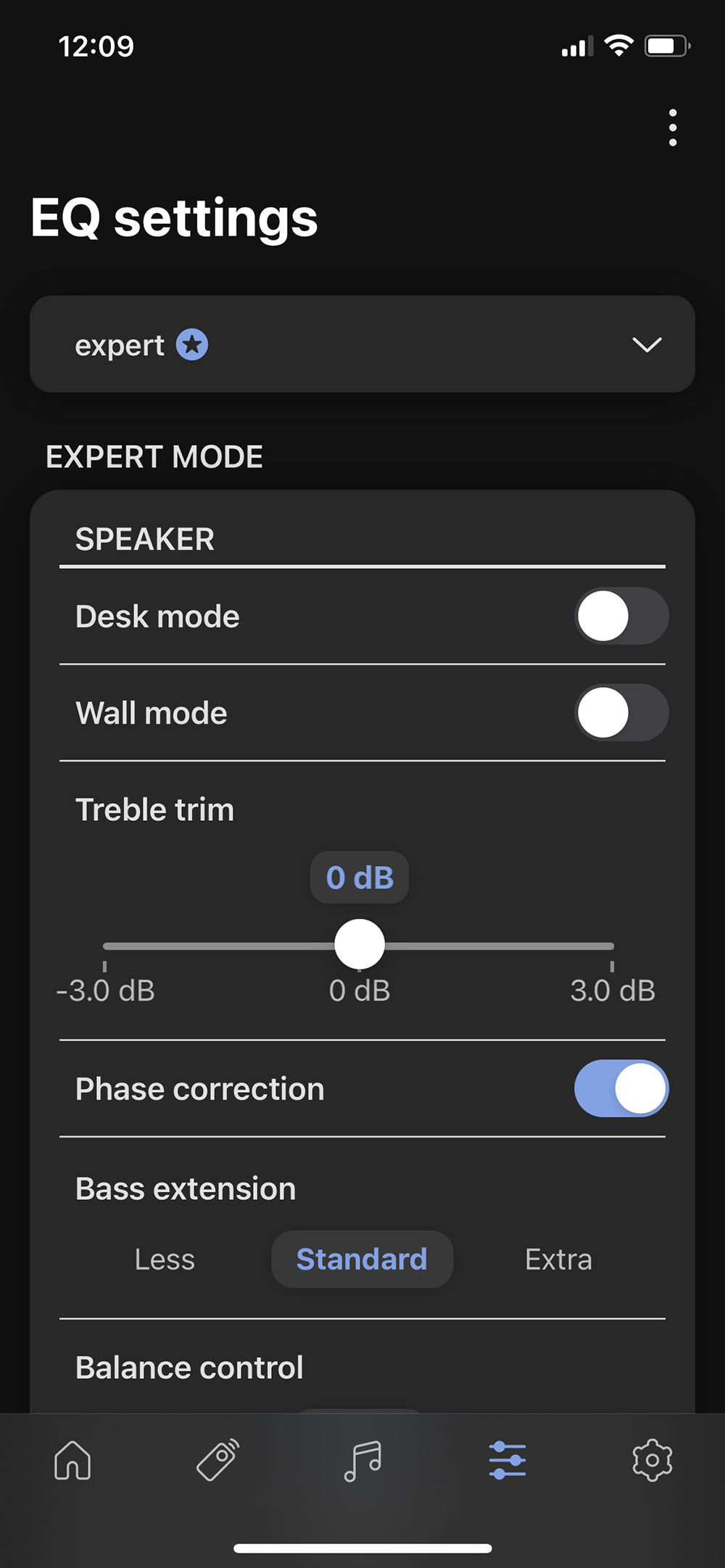Open the settings gear tab
The height and width of the screenshot is (1568, 725).
[652, 1459]
